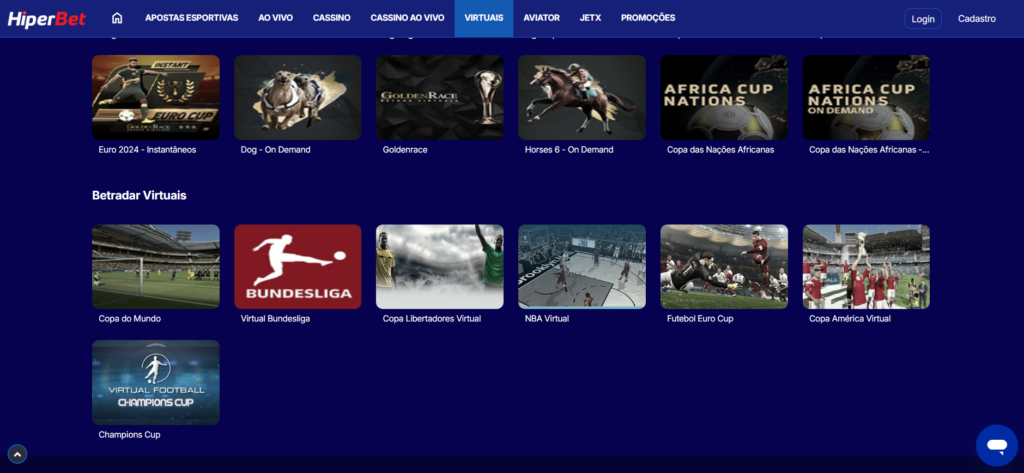Screen dimensions: 1024x473
Task: Open the Cassino menu item
Action: tap(331, 18)
